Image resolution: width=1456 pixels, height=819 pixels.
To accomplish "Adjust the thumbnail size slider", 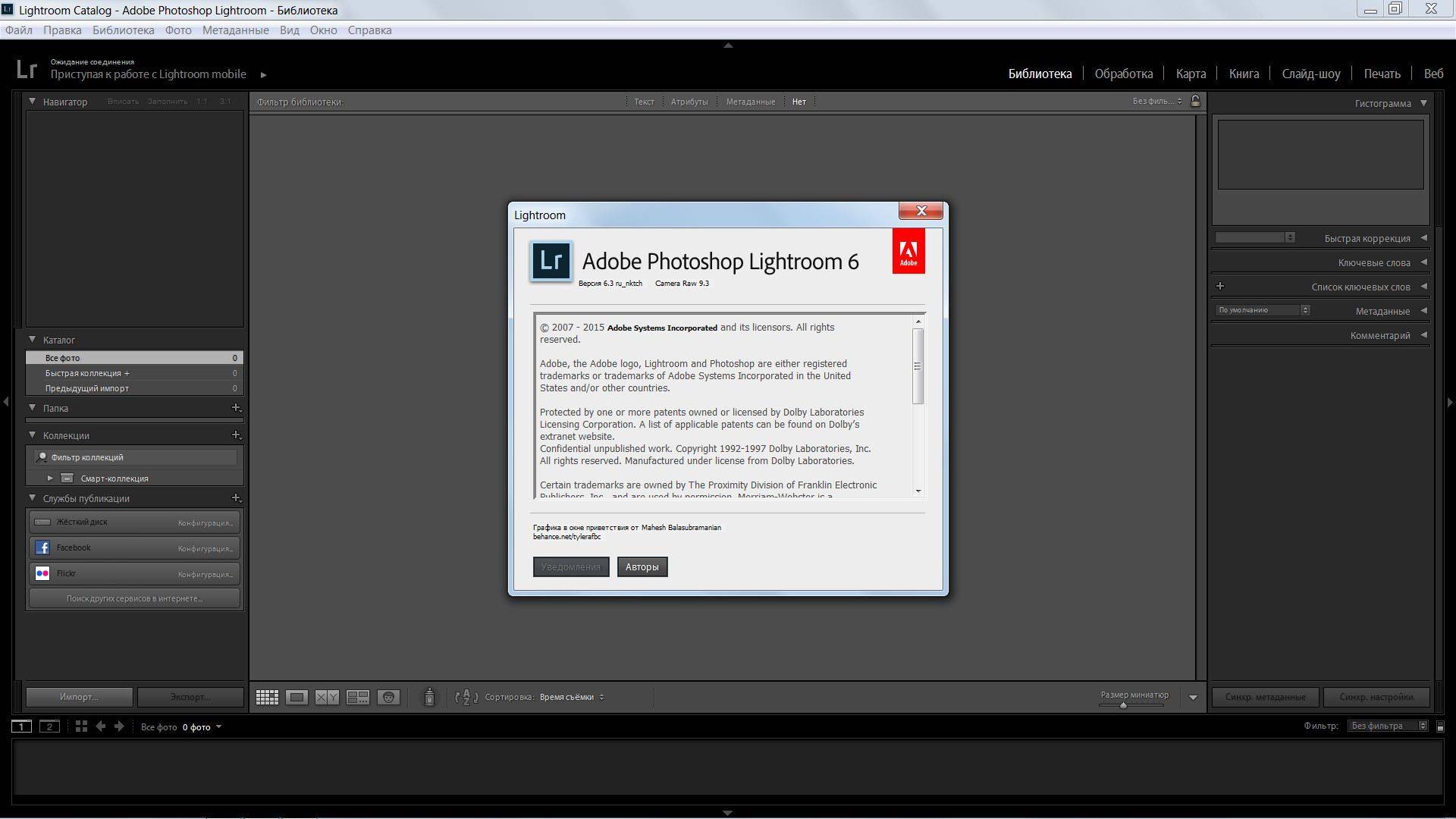I will pyautogui.click(x=1123, y=705).
